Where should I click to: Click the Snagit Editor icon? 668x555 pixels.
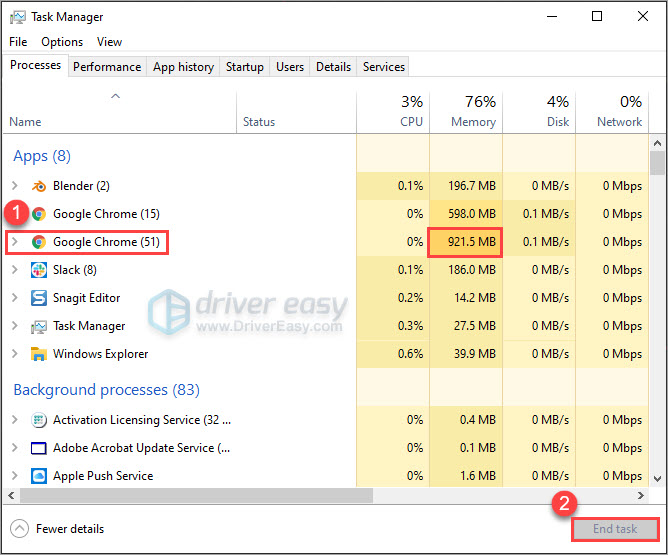(x=39, y=298)
